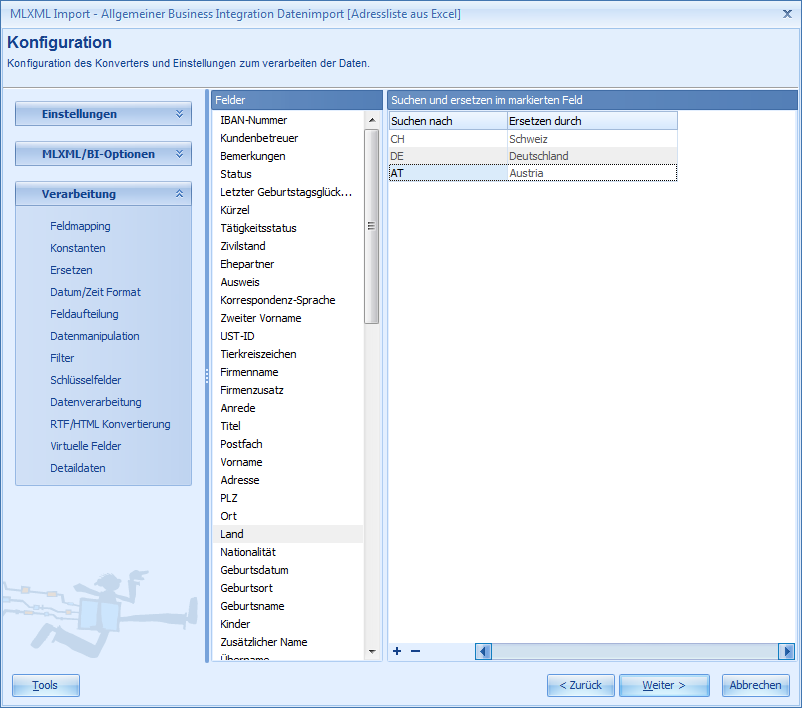
Task: Expand the MLXML/BI-Optionen section
Action: pos(103,154)
